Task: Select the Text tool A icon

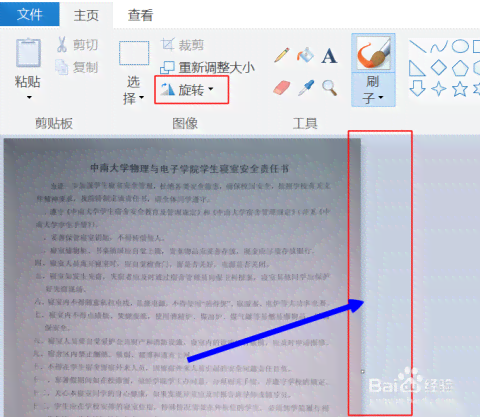Action: (329, 56)
